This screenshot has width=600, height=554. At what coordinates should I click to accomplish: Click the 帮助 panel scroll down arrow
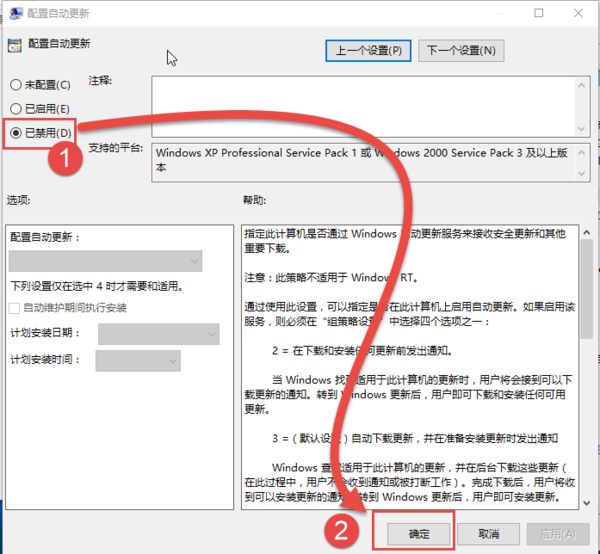coord(587,503)
